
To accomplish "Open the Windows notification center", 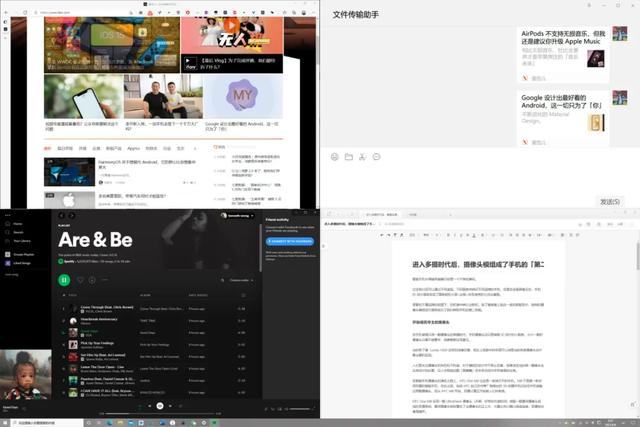I will 633,423.
